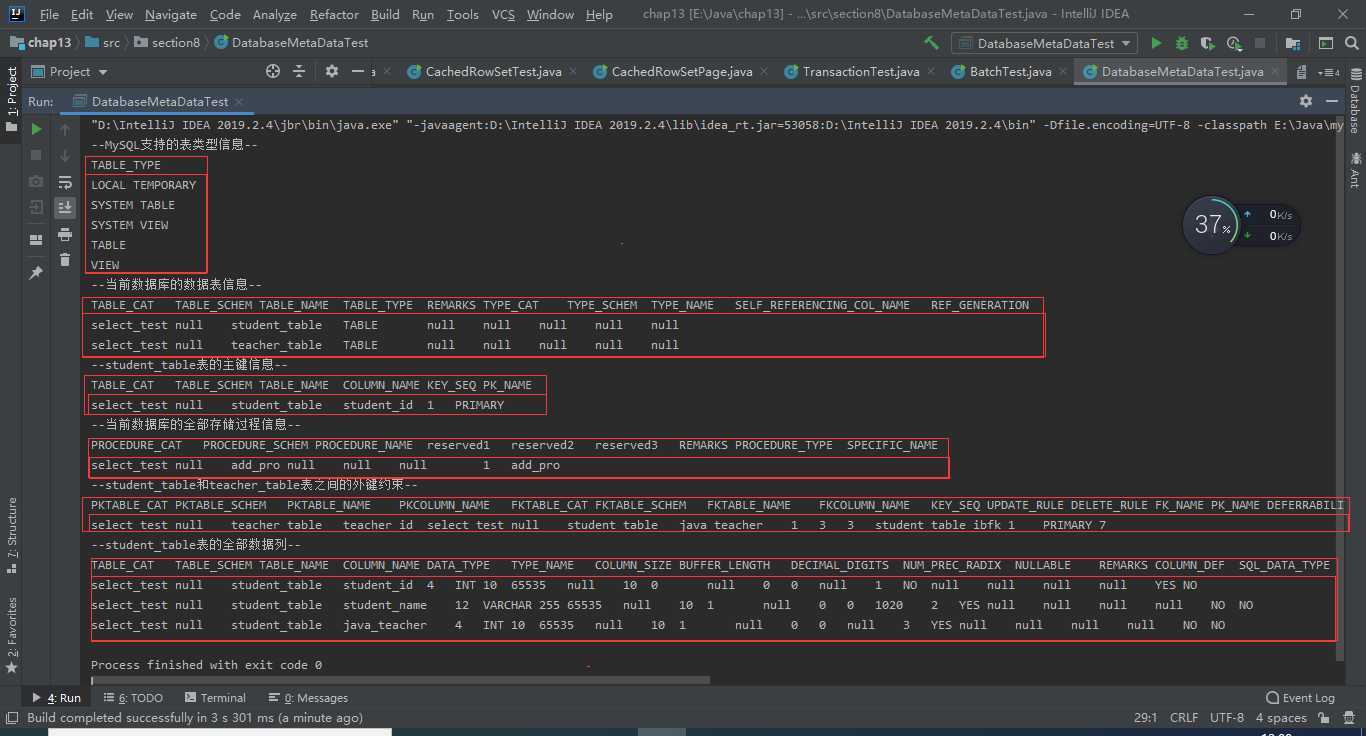Click 'SYSTEM VIEW' console output line
The width and height of the screenshot is (1366, 736).
point(129,225)
